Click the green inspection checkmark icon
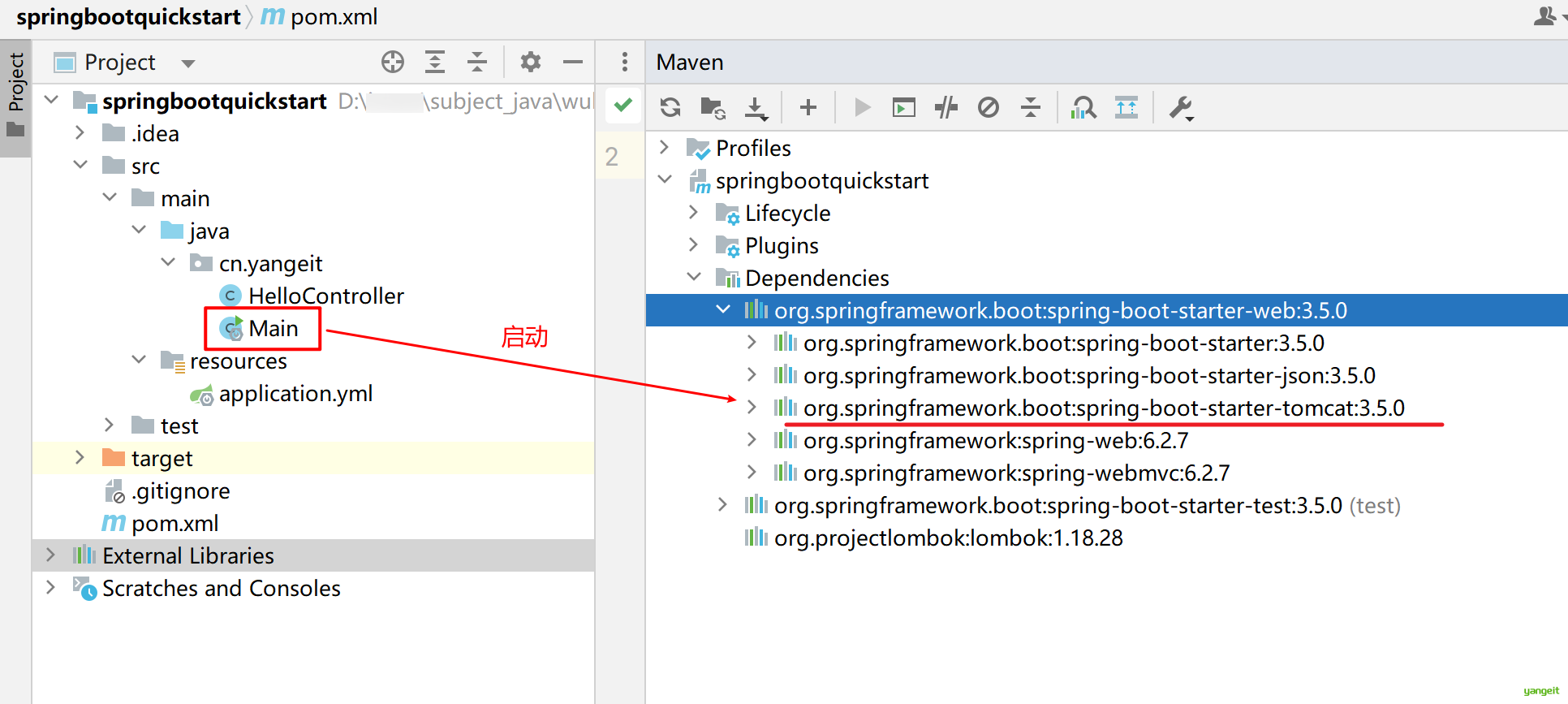Screen dimensions: 1568x704 (623, 105)
